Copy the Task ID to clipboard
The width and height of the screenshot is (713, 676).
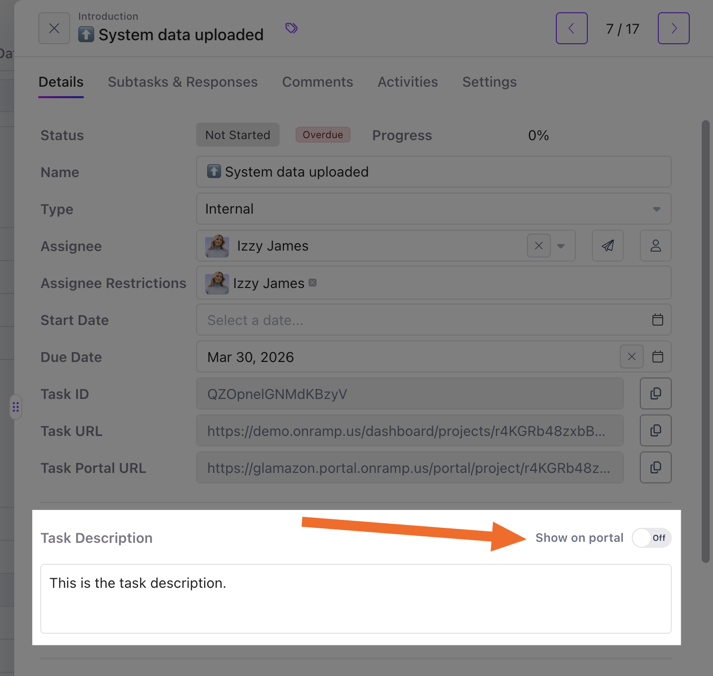point(656,394)
